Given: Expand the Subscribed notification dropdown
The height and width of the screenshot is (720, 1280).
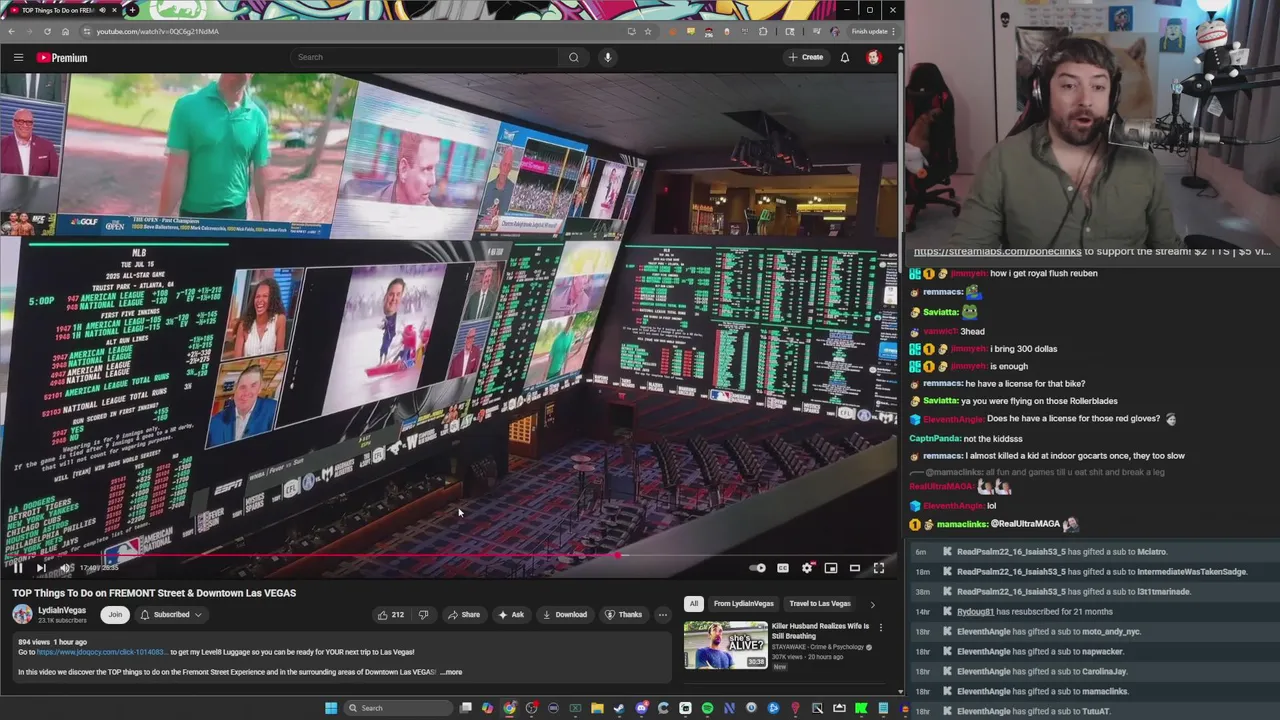Looking at the screenshot, I should (x=171, y=614).
